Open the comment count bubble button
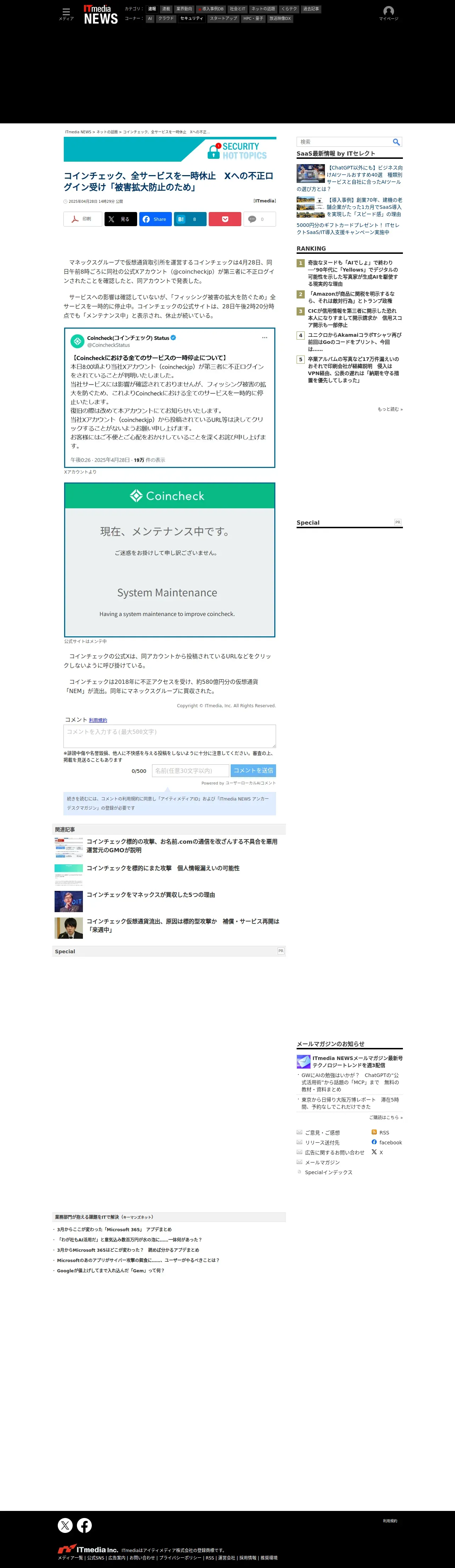This screenshot has width=455, height=1568. click(x=260, y=219)
